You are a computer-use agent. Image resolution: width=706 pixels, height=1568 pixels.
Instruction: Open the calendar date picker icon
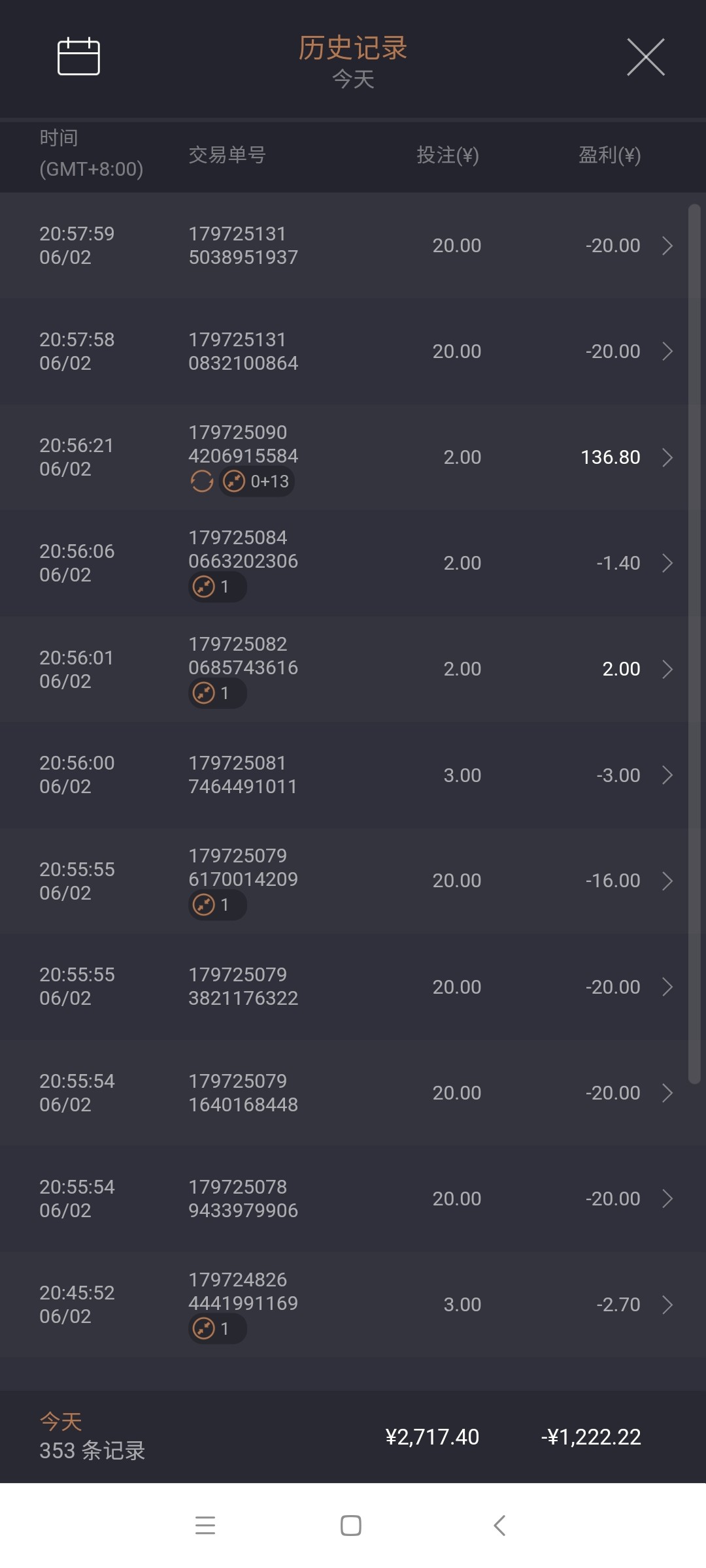(x=78, y=57)
